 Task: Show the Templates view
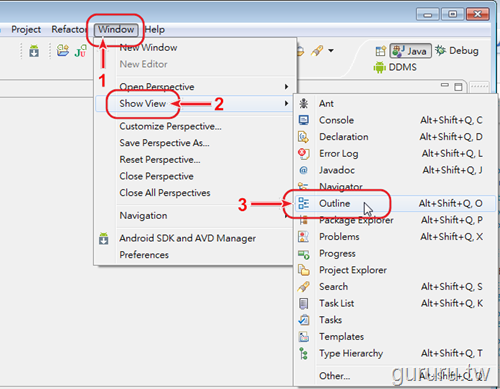(395, 337)
